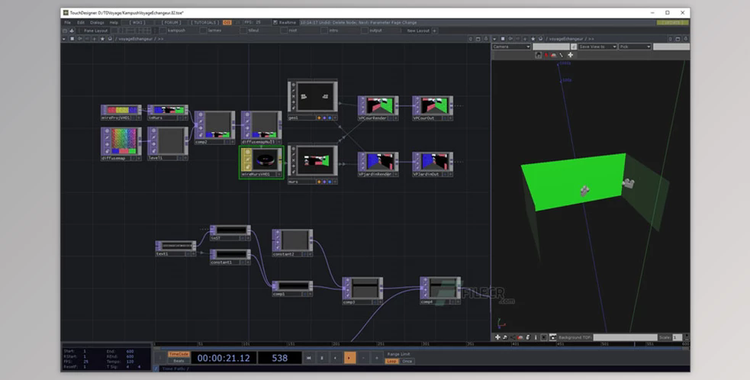The width and height of the screenshot is (750, 380).
Task: Select the VPCourOut node
Action: [432, 108]
